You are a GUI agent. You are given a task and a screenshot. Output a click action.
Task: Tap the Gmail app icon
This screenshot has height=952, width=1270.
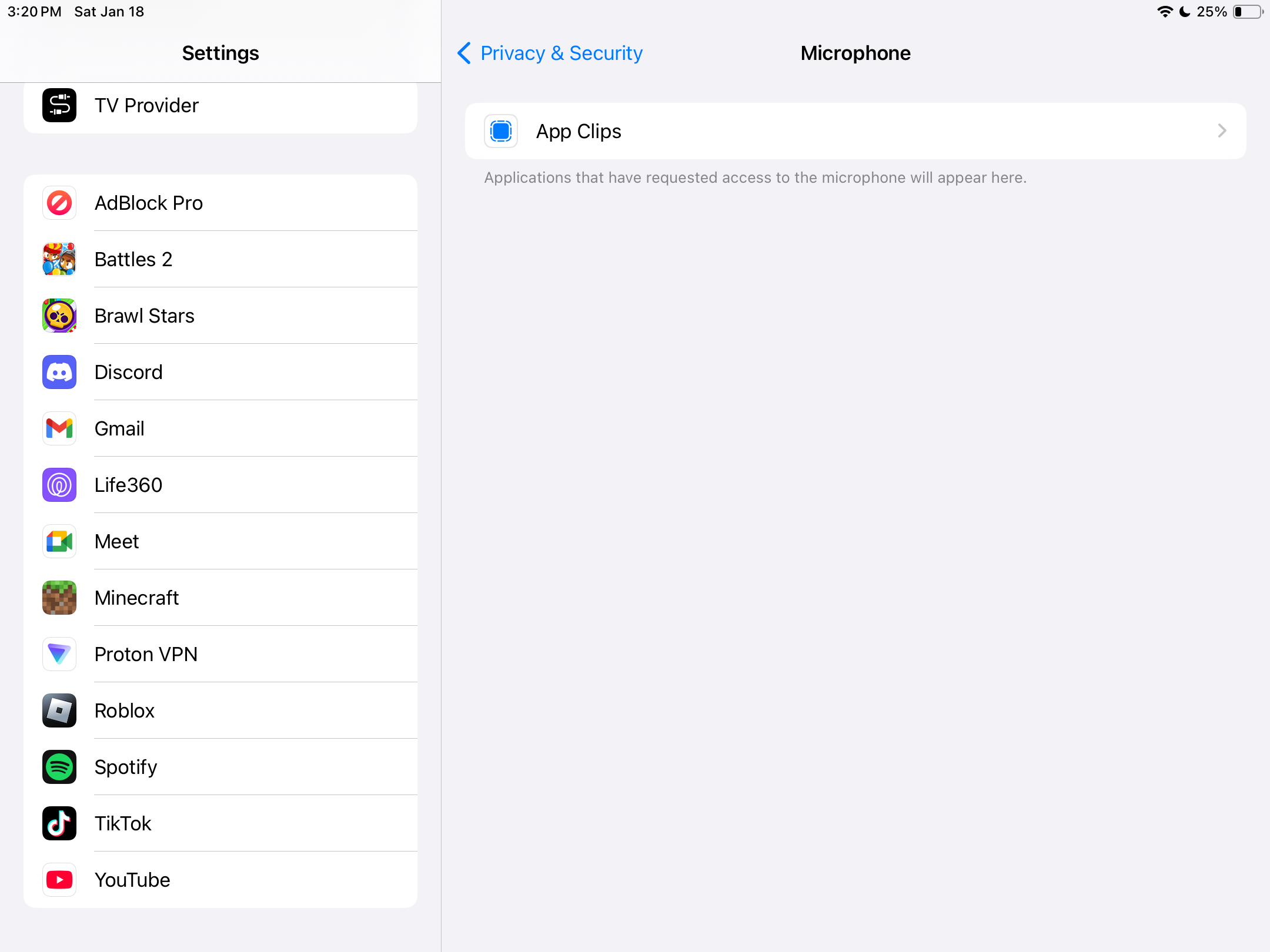59,428
